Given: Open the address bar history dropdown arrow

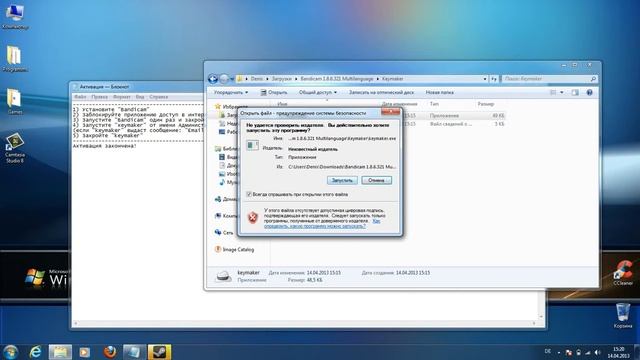Looking at the screenshot, I should pos(485,79).
